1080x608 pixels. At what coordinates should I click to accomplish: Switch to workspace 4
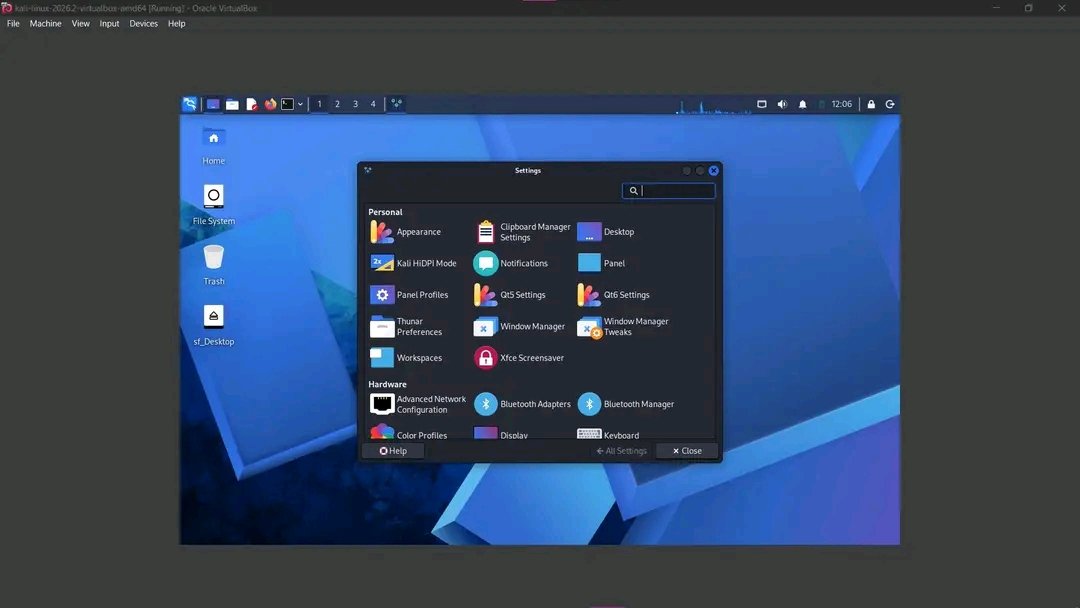pos(373,104)
